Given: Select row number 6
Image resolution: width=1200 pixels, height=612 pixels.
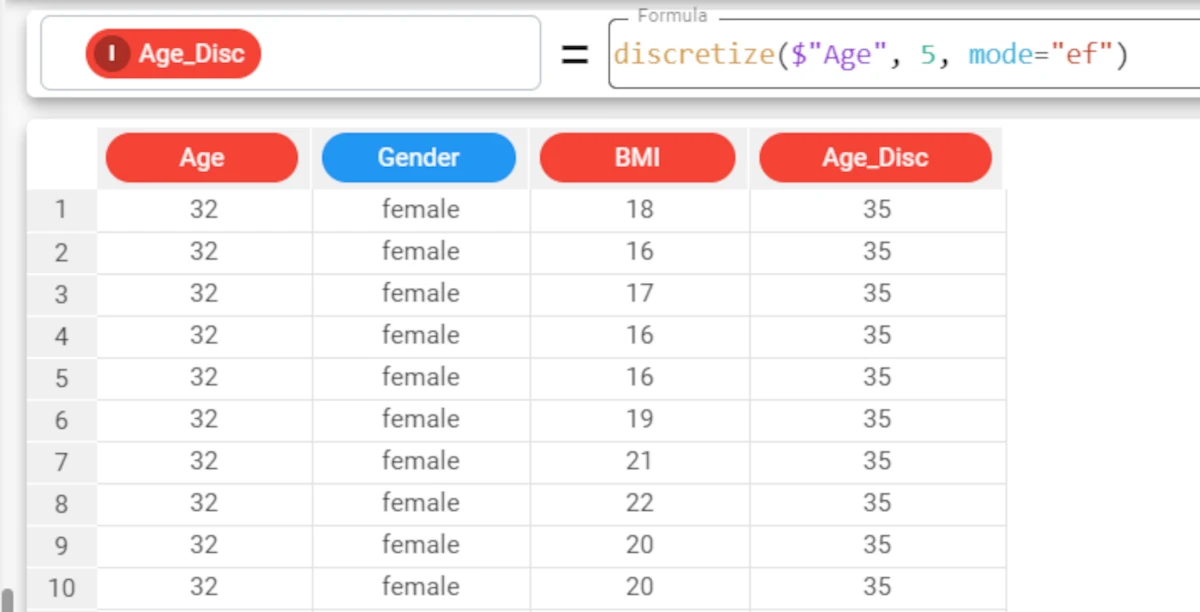Looking at the screenshot, I should (x=61, y=420).
